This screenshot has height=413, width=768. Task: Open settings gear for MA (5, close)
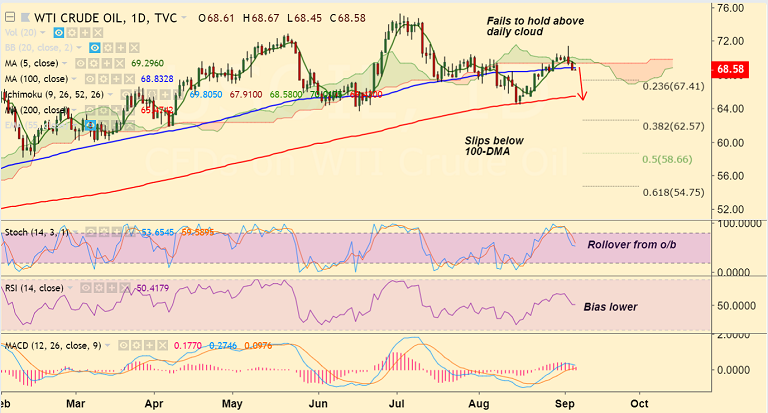coord(94,63)
